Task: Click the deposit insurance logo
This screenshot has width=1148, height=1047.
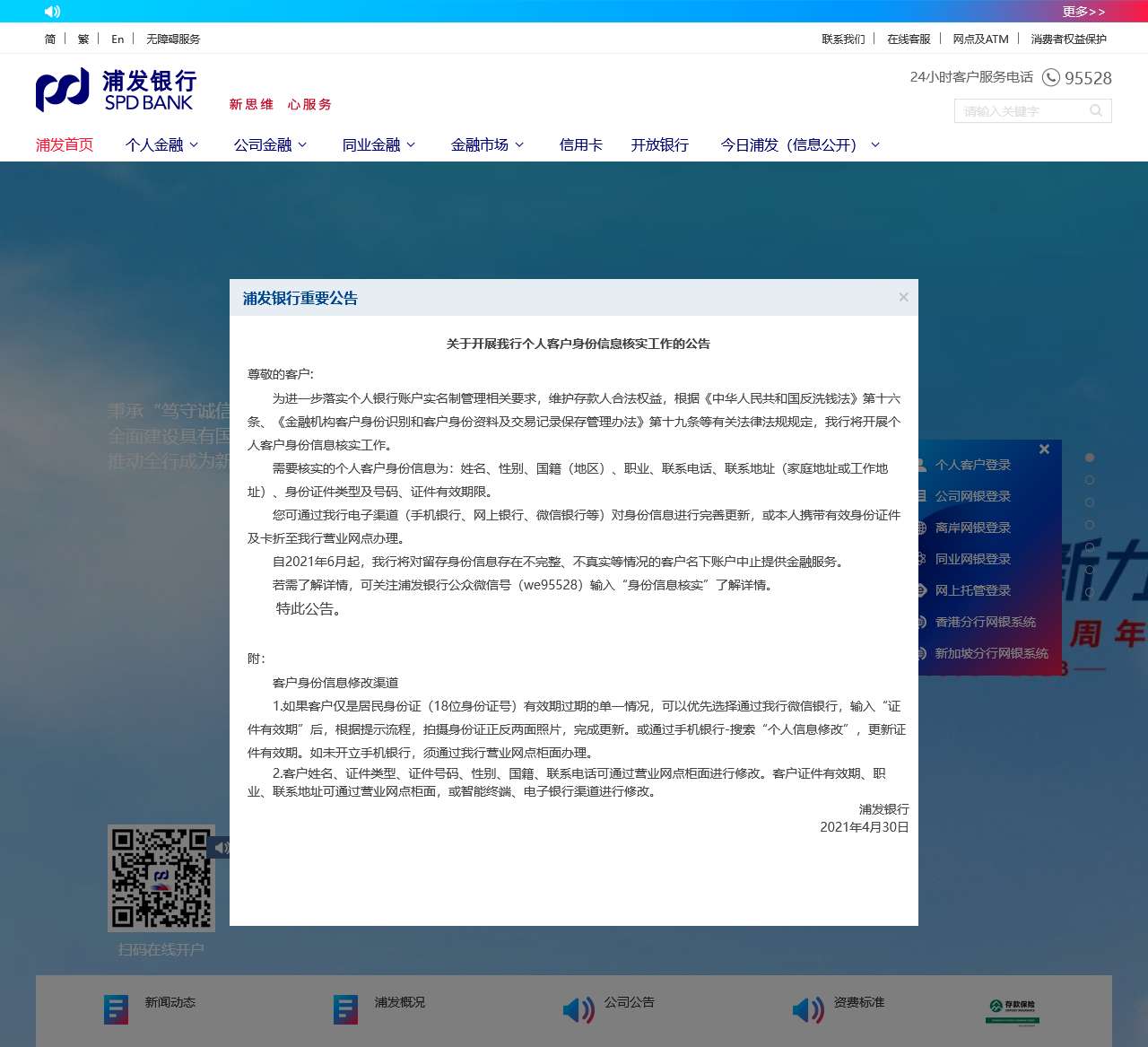Action: click(1013, 1012)
